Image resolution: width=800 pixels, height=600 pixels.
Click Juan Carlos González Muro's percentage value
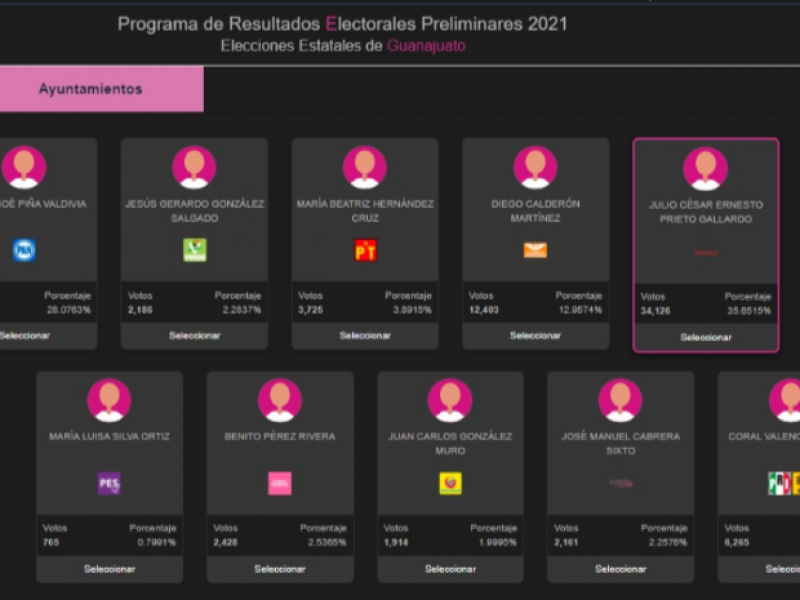click(x=497, y=542)
